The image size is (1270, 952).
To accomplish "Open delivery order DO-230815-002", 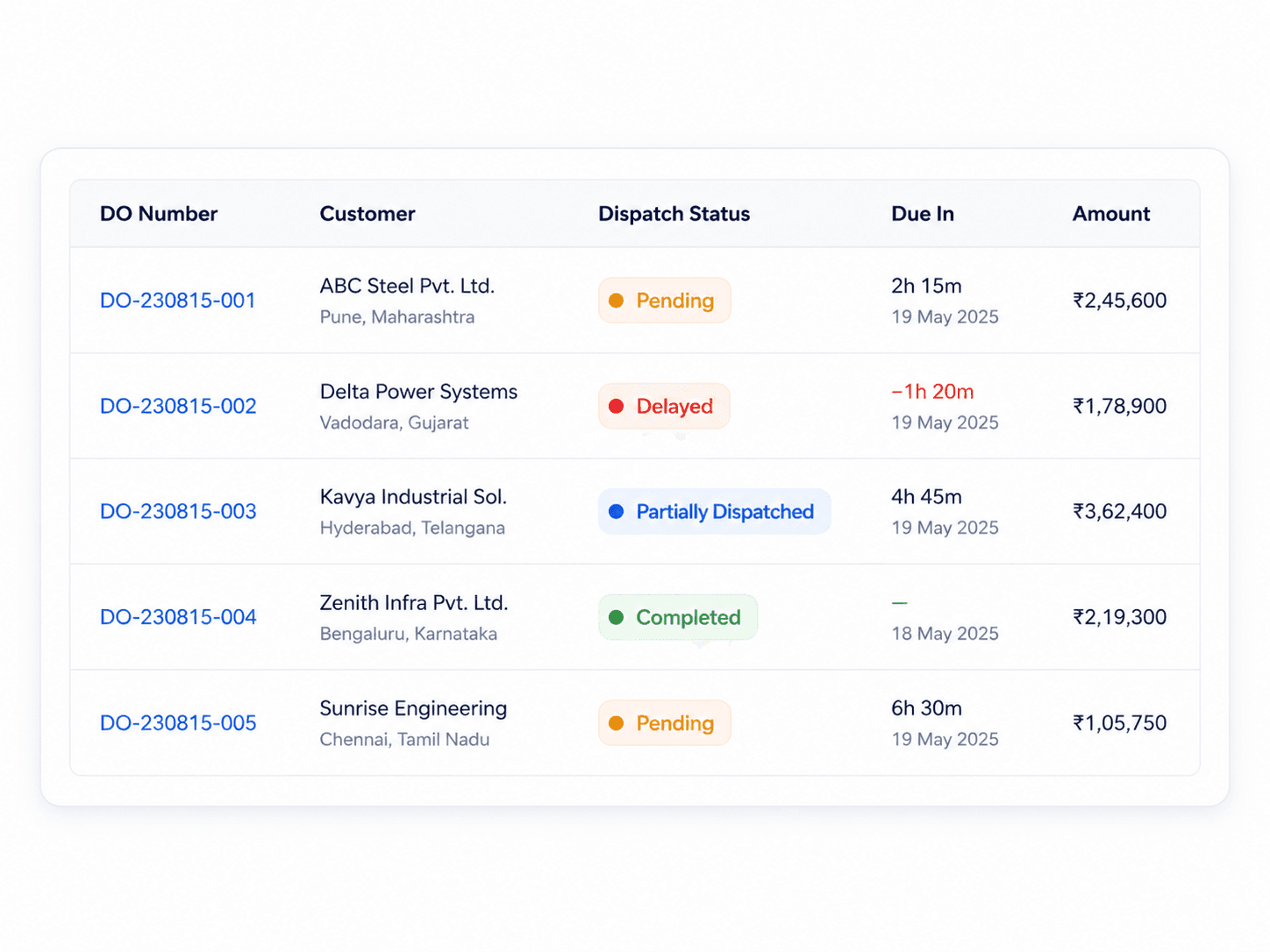I will pos(178,406).
